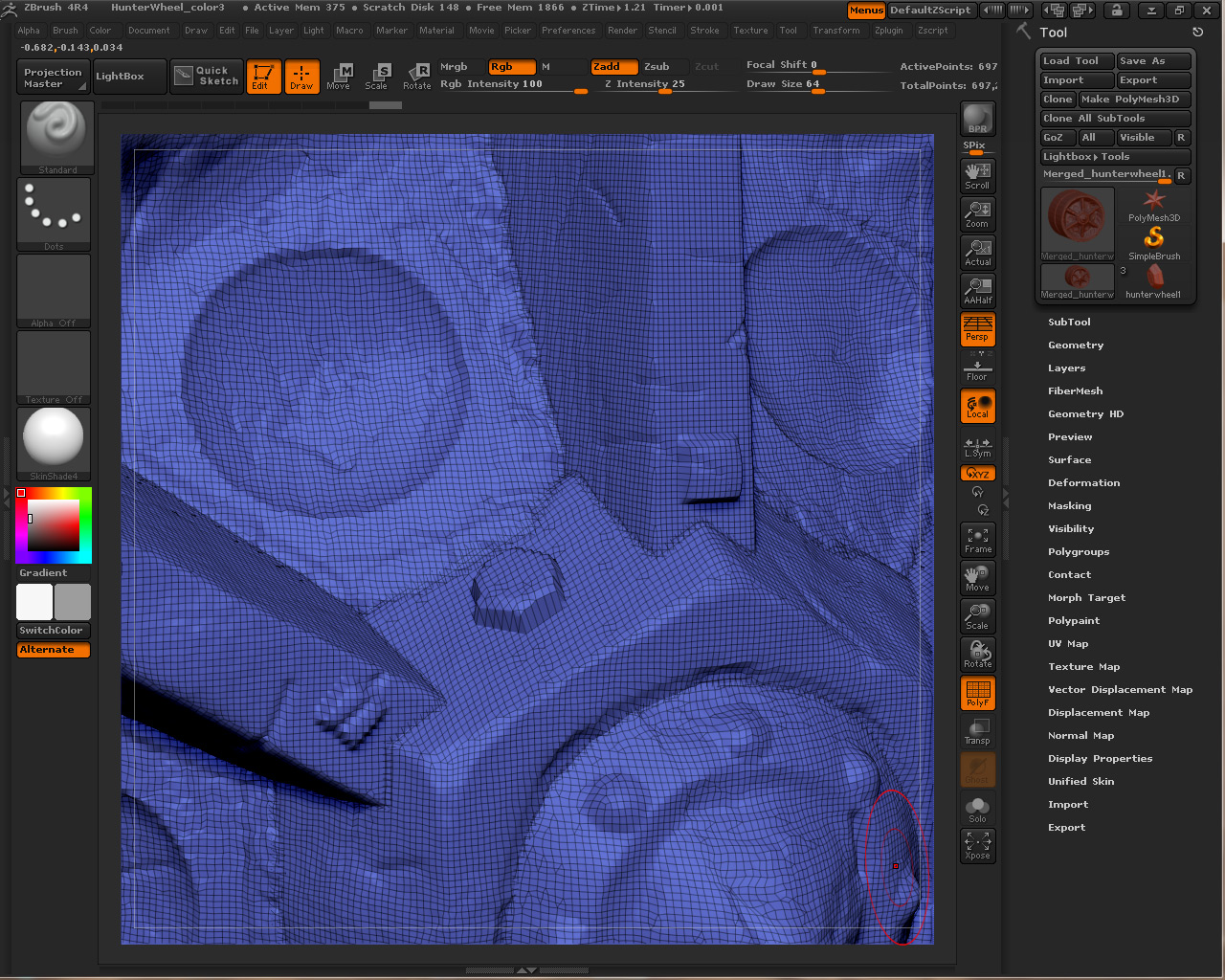This screenshot has height=980, width=1225.
Task: Click the Load Tool button
Action: 1076,61
